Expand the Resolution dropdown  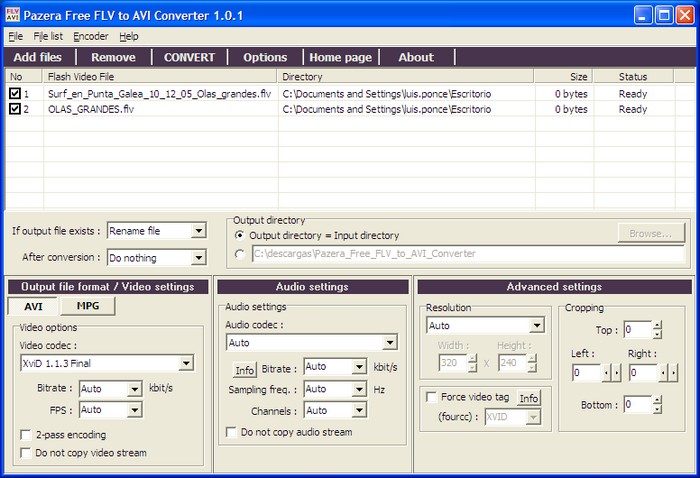(537, 325)
